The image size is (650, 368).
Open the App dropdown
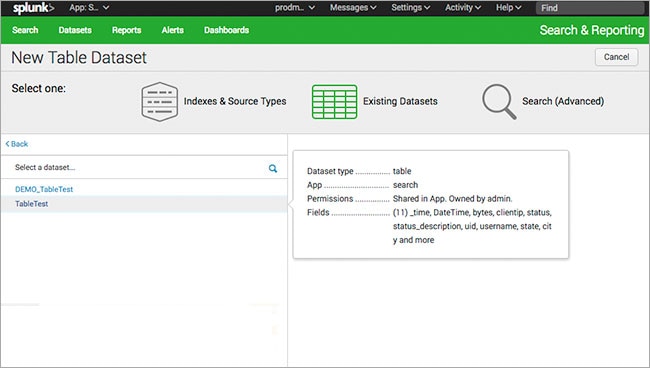click(89, 7)
